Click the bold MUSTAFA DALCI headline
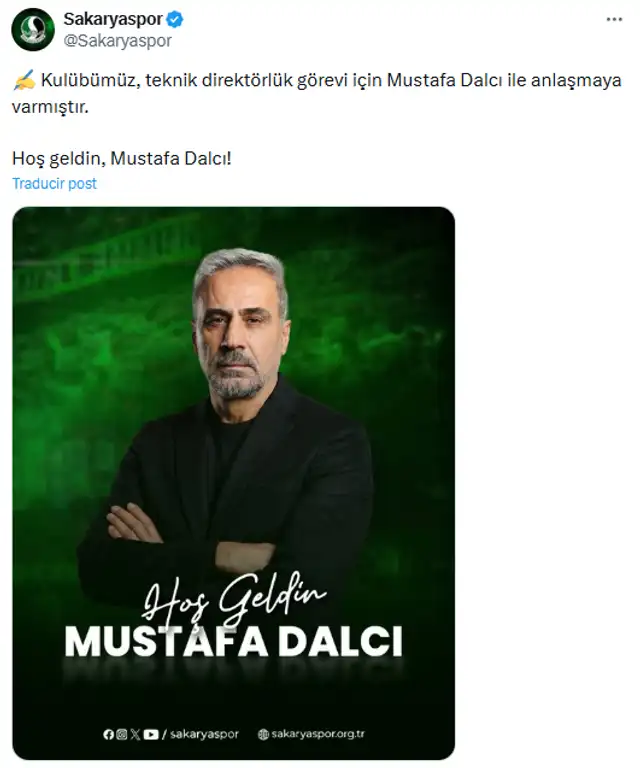640x768 pixels. point(234,641)
